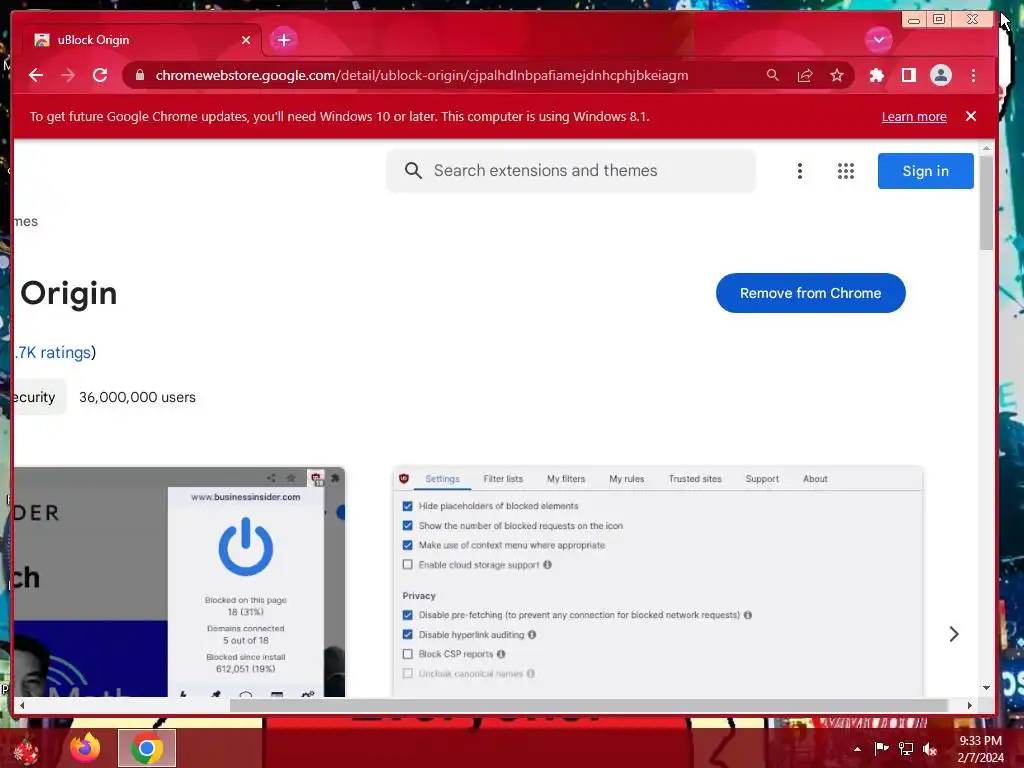Click the Sign in button
The width and height of the screenshot is (1024, 768).
(x=925, y=170)
